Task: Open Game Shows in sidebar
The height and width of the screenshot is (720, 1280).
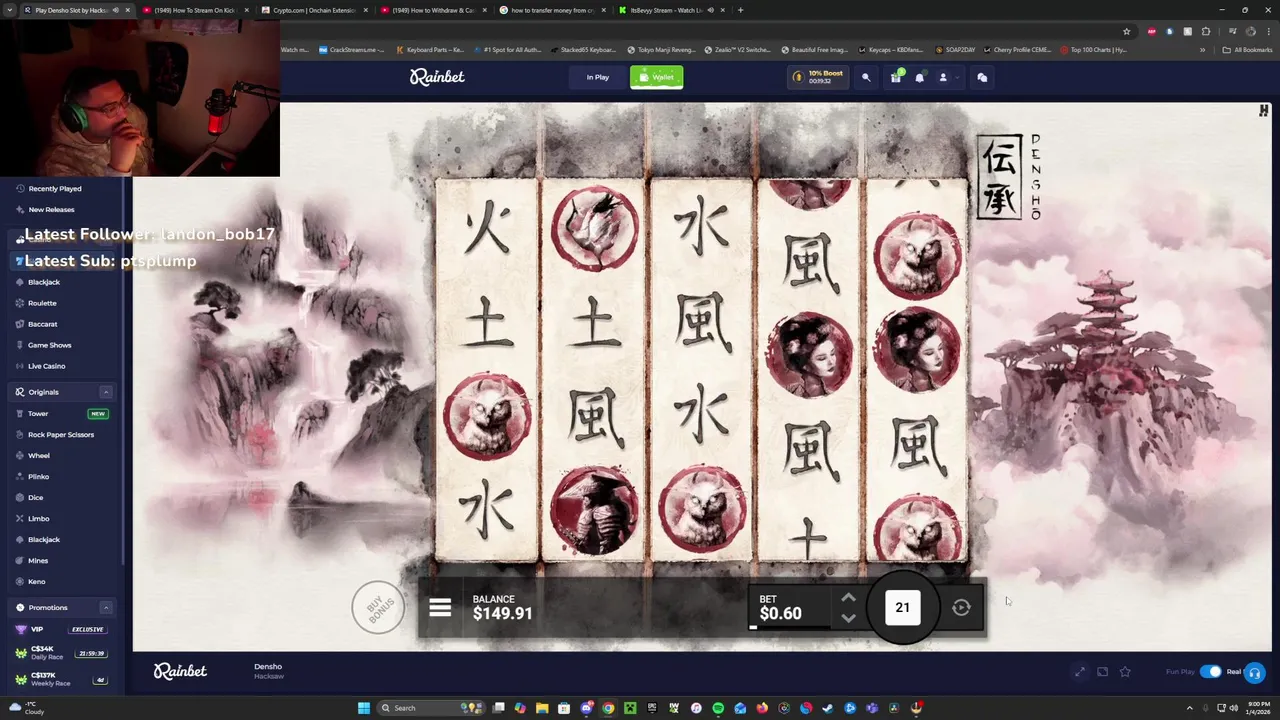Action: point(49,345)
